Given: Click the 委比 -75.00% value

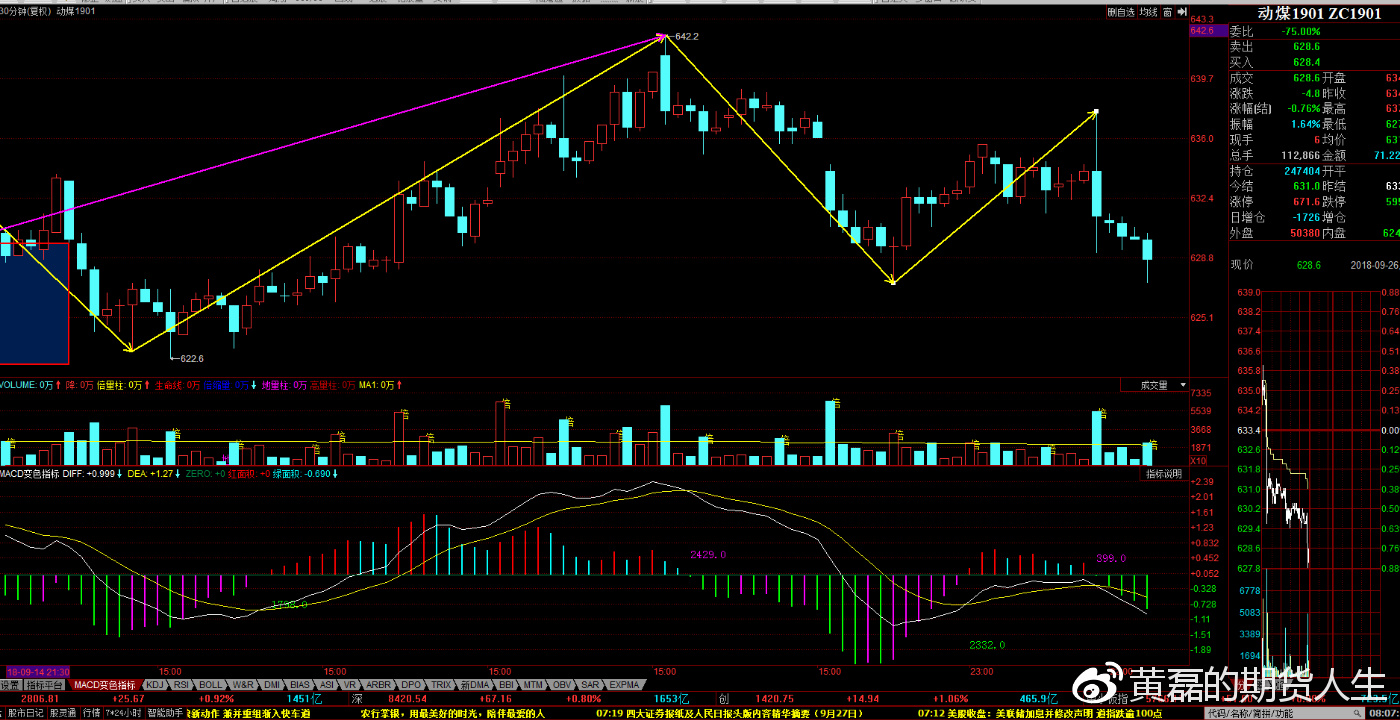Looking at the screenshot, I should point(1301,31).
